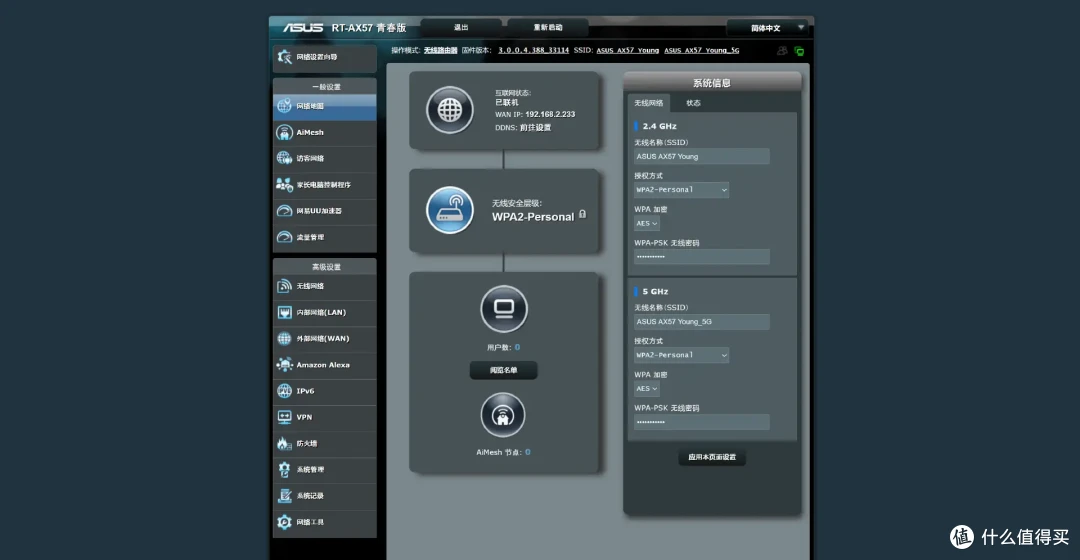Click the router wireless security icon

tap(450, 210)
